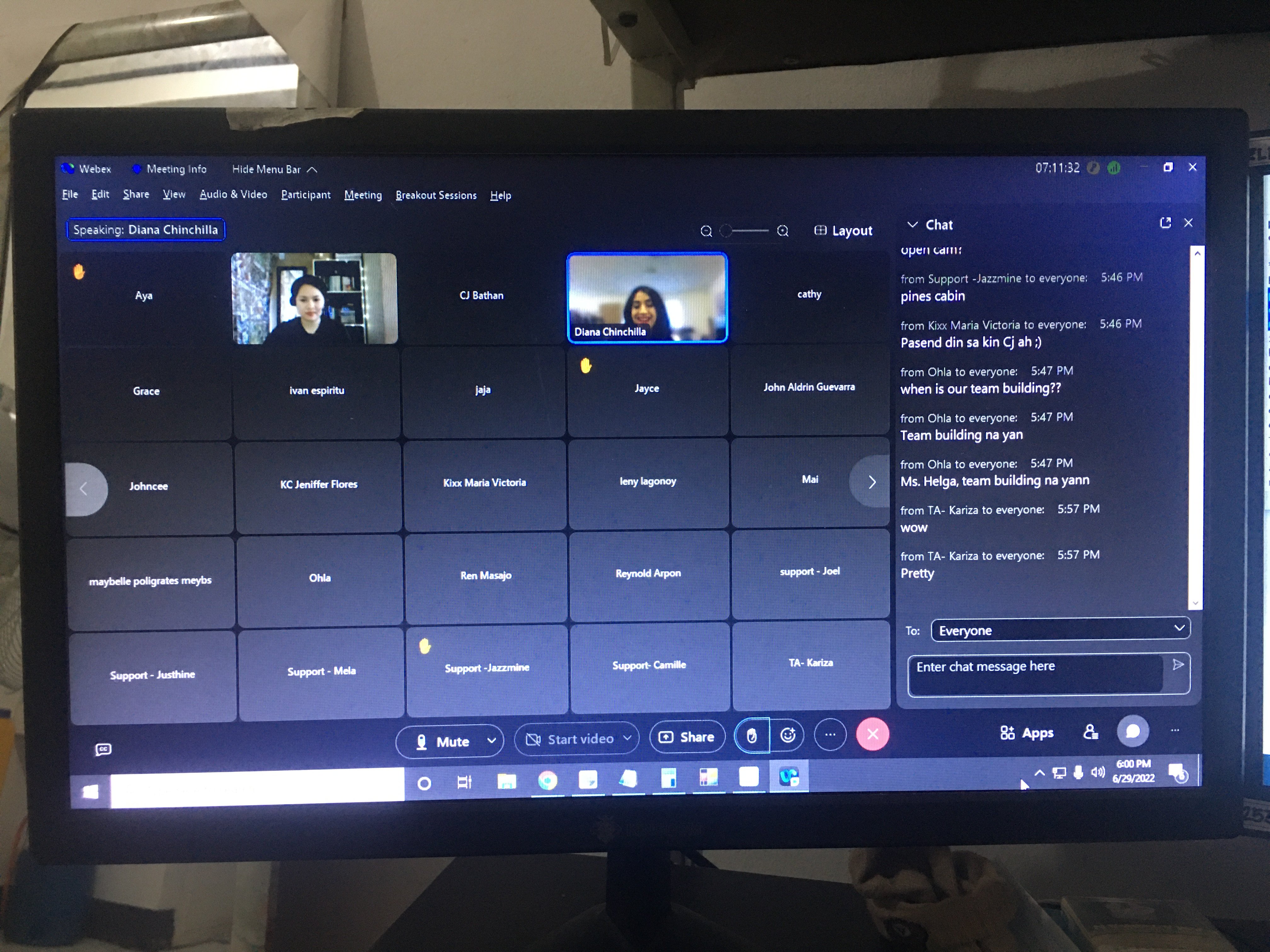Click the Windows Start button
1270x952 pixels.
(90, 791)
